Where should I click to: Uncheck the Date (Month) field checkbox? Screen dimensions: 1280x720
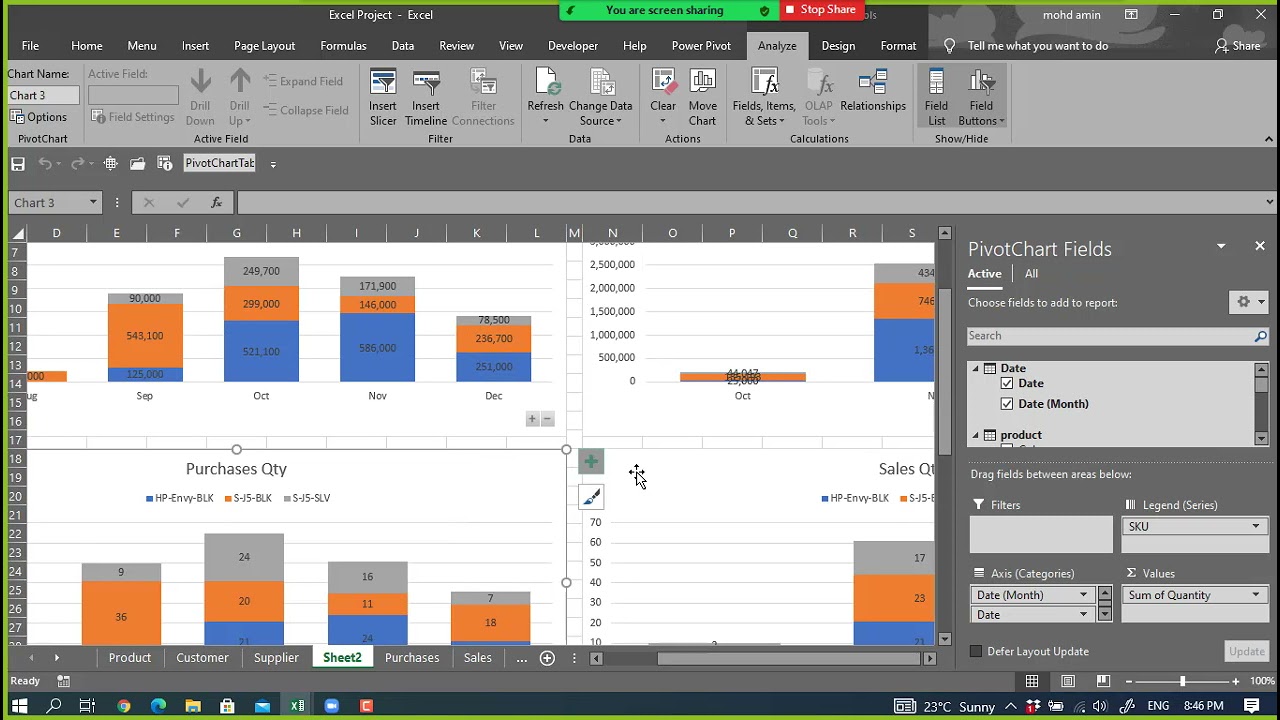point(1007,404)
